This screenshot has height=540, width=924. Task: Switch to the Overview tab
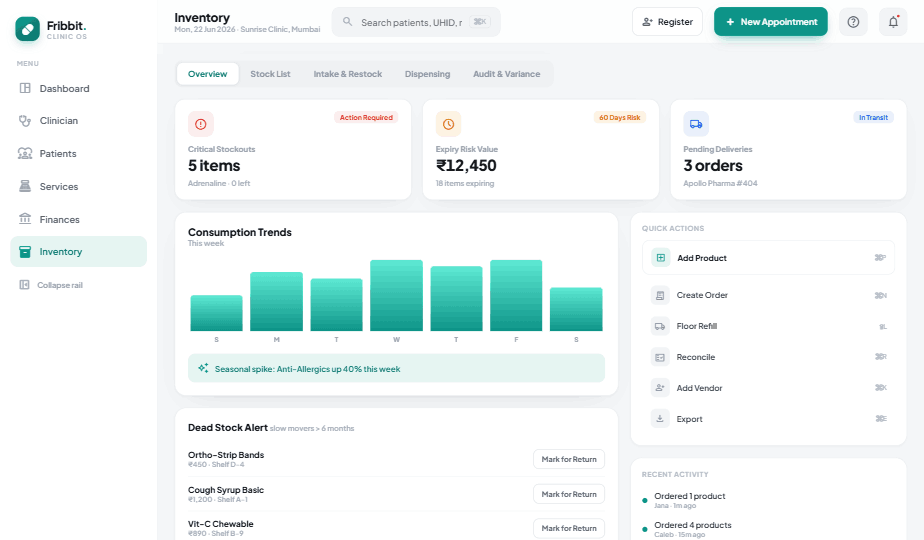click(x=207, y=74)
